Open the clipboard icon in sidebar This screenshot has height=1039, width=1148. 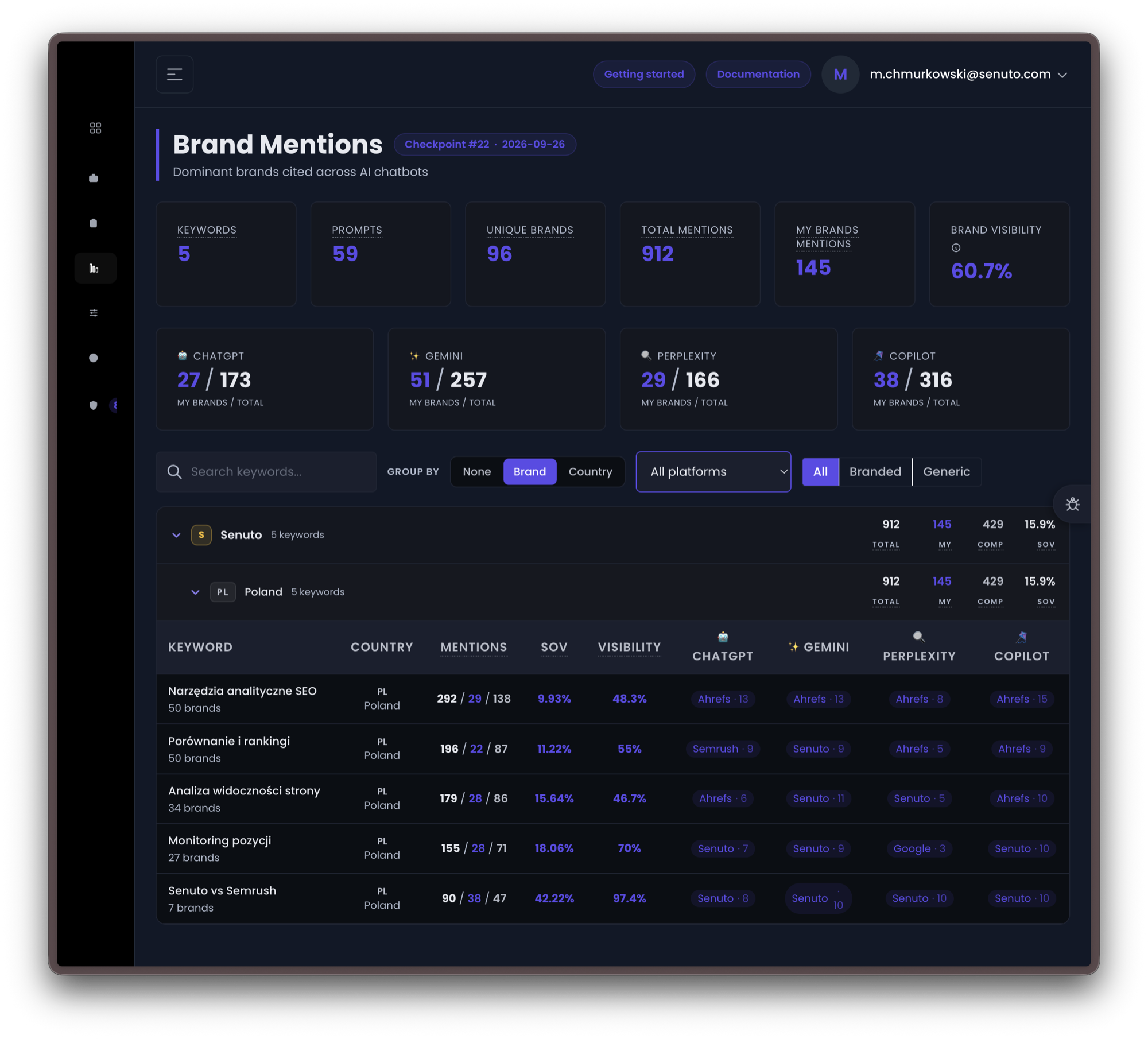coord(94,223)
